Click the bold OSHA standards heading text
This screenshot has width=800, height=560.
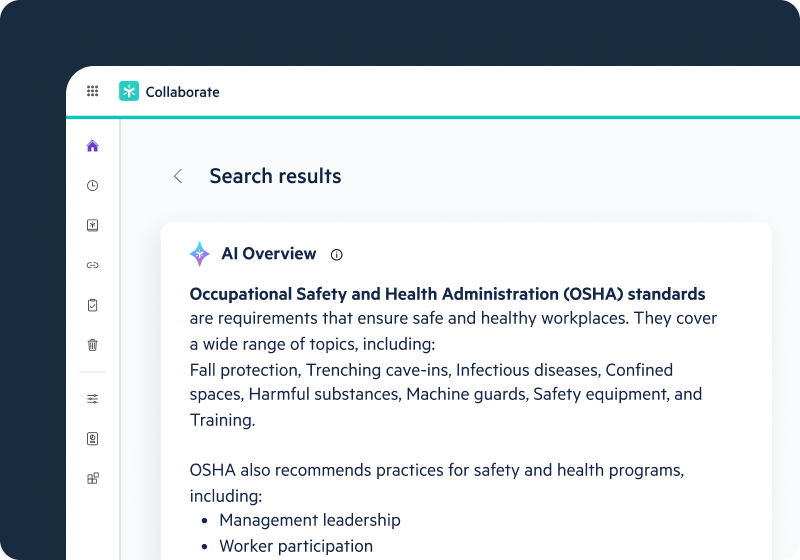tap(447, 294)
